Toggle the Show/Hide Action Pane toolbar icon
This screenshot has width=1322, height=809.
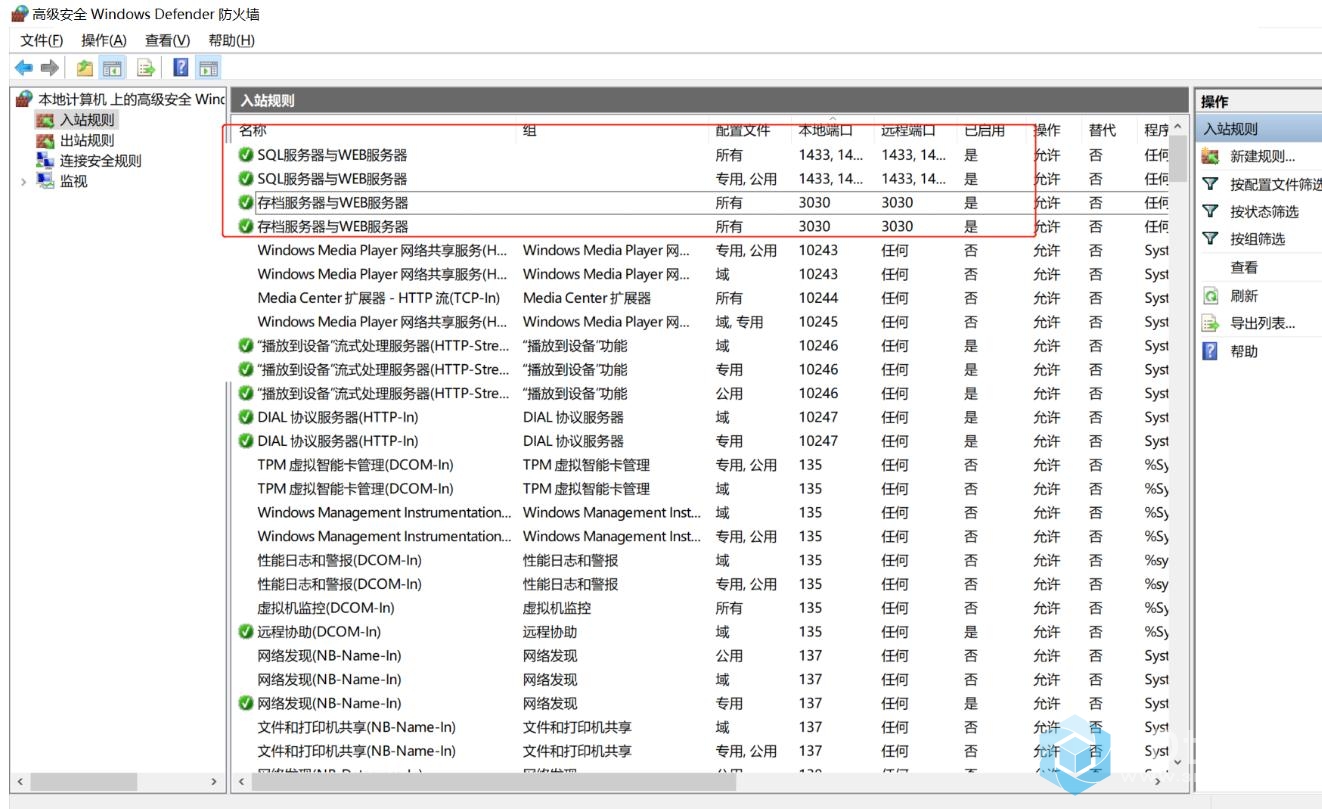tap(208, 68)
